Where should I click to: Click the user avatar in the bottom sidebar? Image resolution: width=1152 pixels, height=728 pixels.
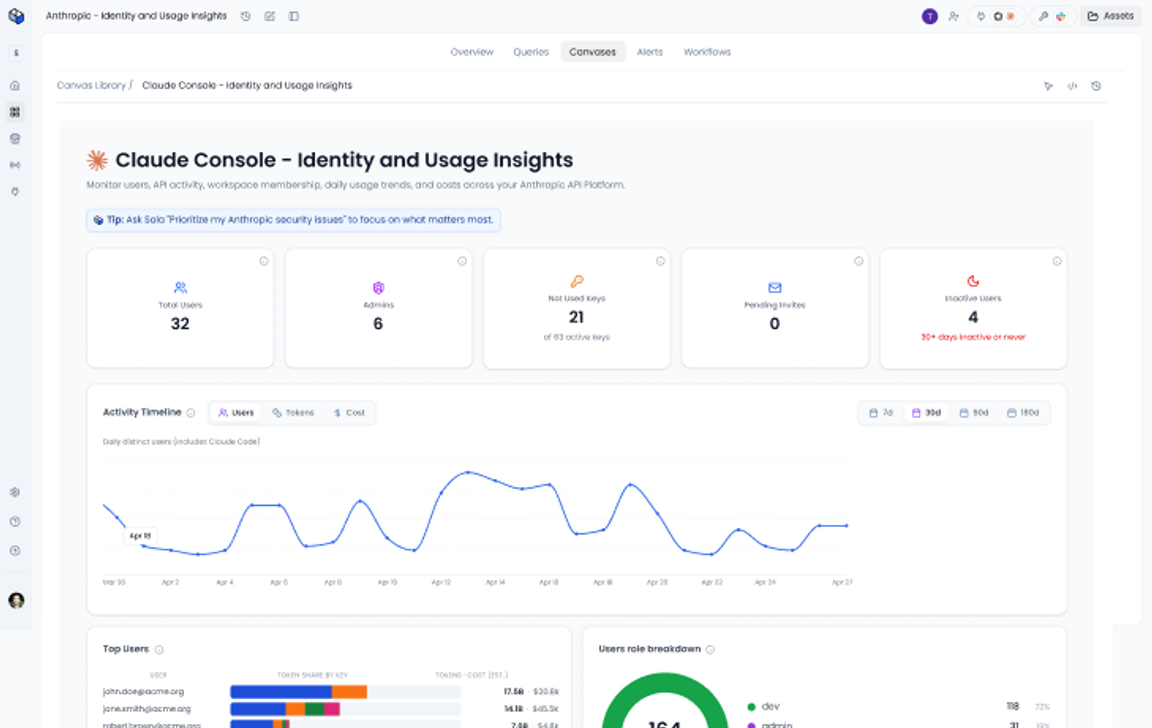tap(16, 599)
